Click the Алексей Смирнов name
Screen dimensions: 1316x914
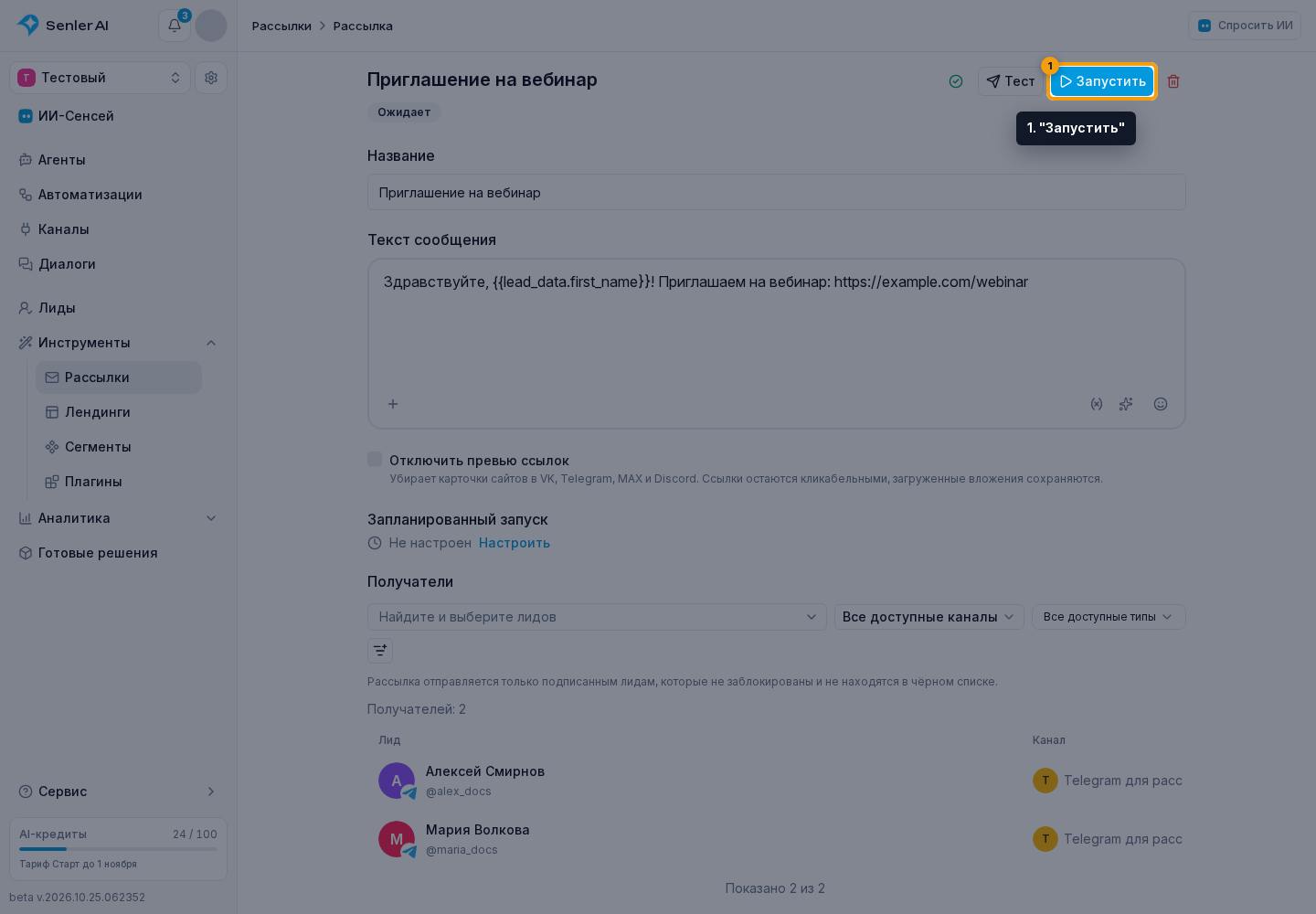(485, 771)
